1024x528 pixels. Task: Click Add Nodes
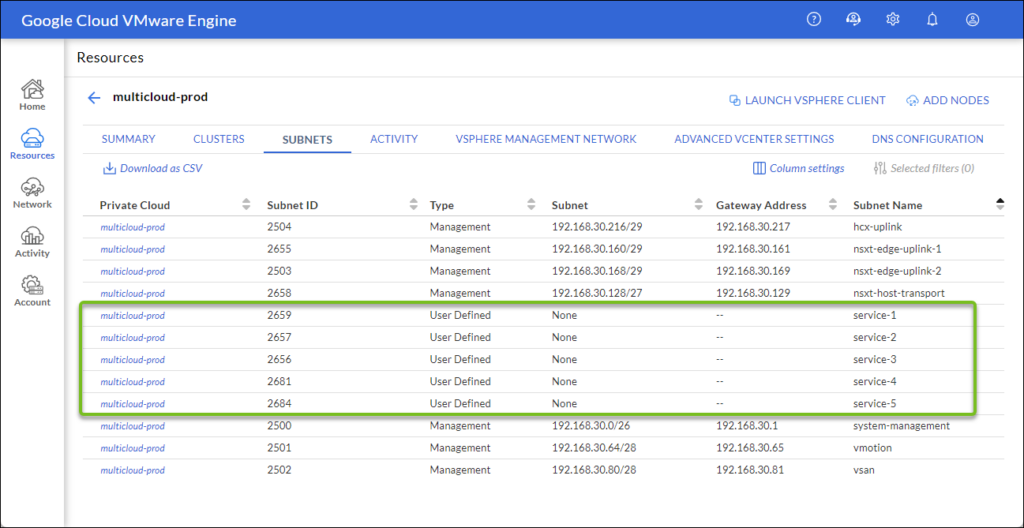[948, 101]
